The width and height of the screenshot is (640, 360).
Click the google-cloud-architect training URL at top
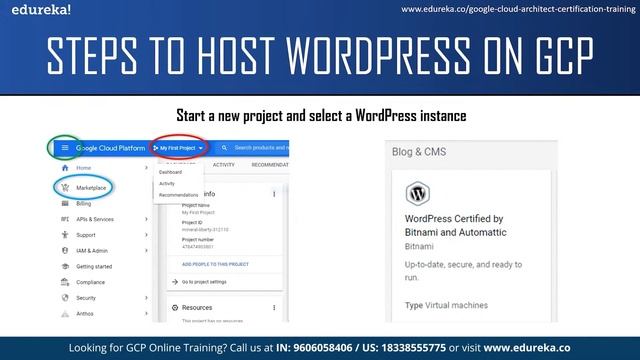[518, 9]
